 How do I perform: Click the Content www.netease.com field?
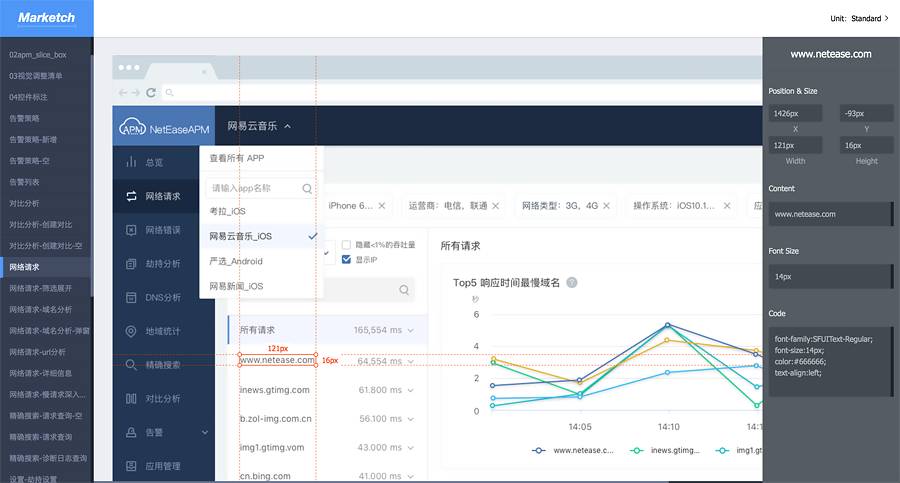point(830,214)
